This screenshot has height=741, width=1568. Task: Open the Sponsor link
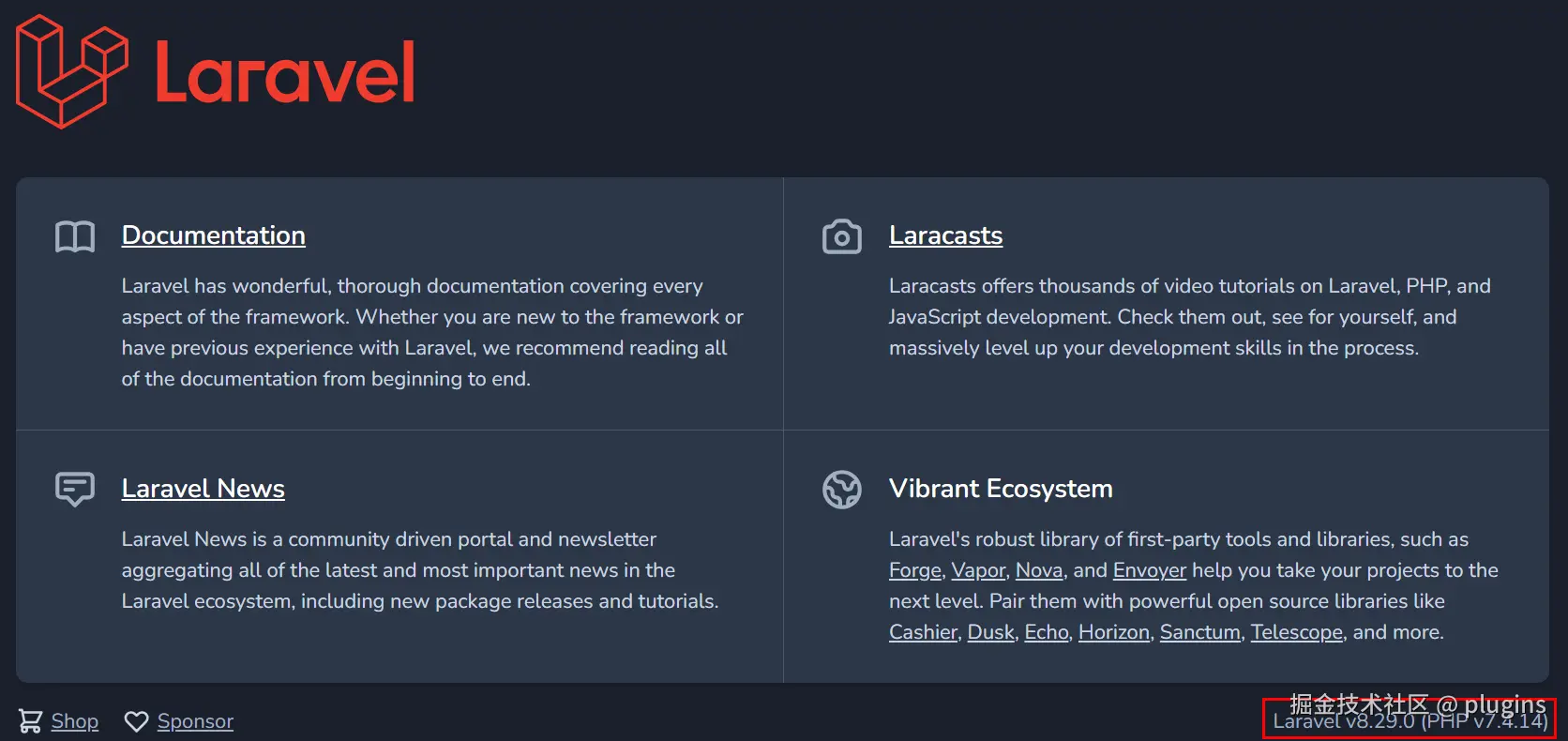pos(195,720)
